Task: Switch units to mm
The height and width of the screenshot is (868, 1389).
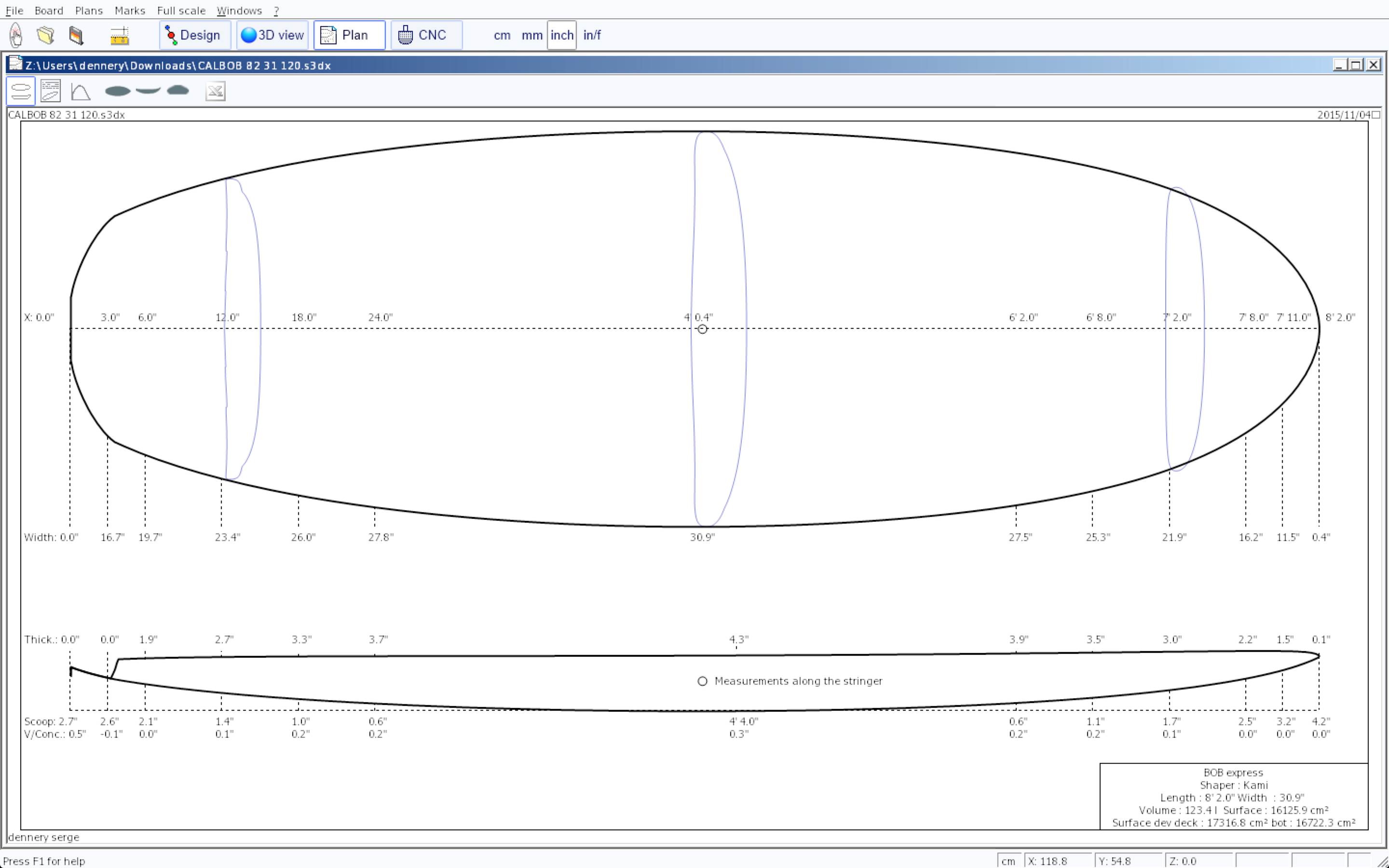Action: [531, 35]
